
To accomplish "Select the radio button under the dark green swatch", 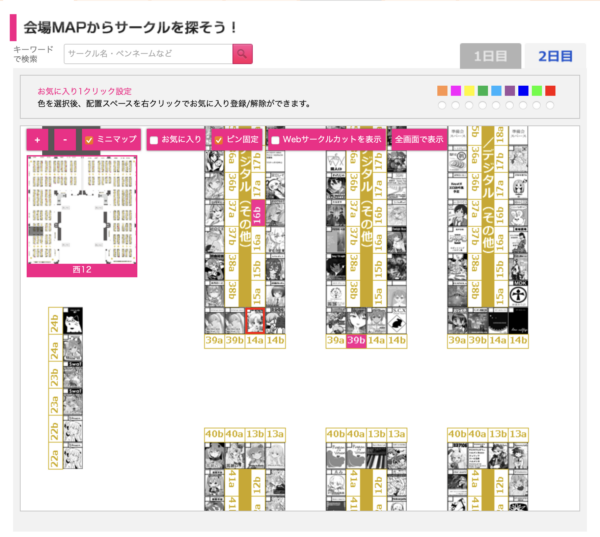I will pos(483,105).
